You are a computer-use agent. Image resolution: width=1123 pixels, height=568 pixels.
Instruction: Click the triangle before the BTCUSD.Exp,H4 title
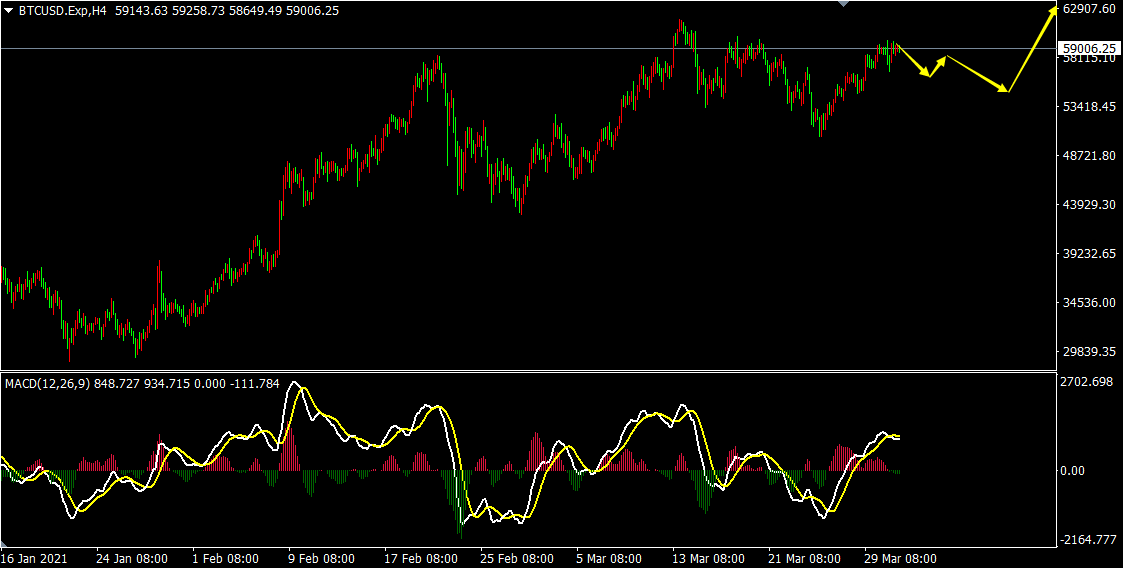[8, 10]
